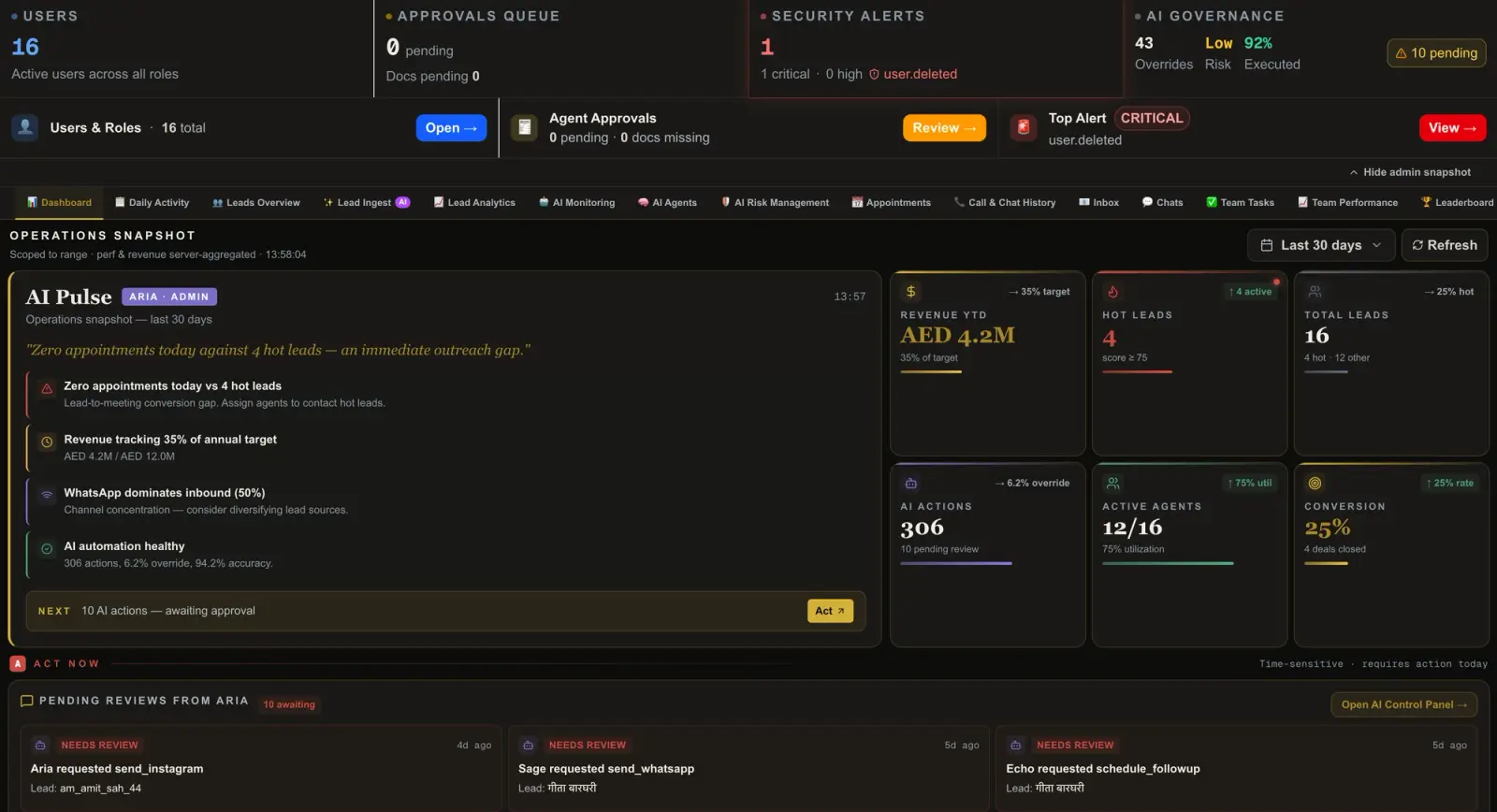Click the AI Actions purple progress bar

pyautogui.click(x=956, y=563)
